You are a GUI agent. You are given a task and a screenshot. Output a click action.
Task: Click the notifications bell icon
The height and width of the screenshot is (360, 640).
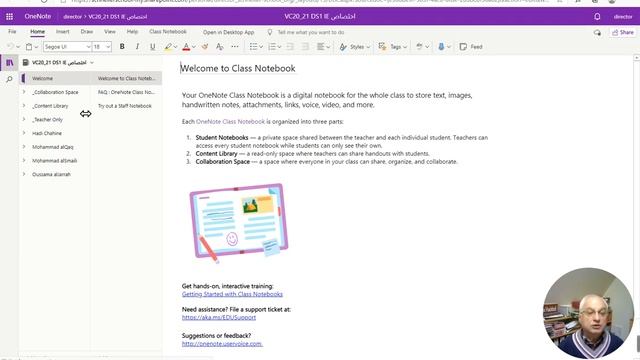(597, 17)
